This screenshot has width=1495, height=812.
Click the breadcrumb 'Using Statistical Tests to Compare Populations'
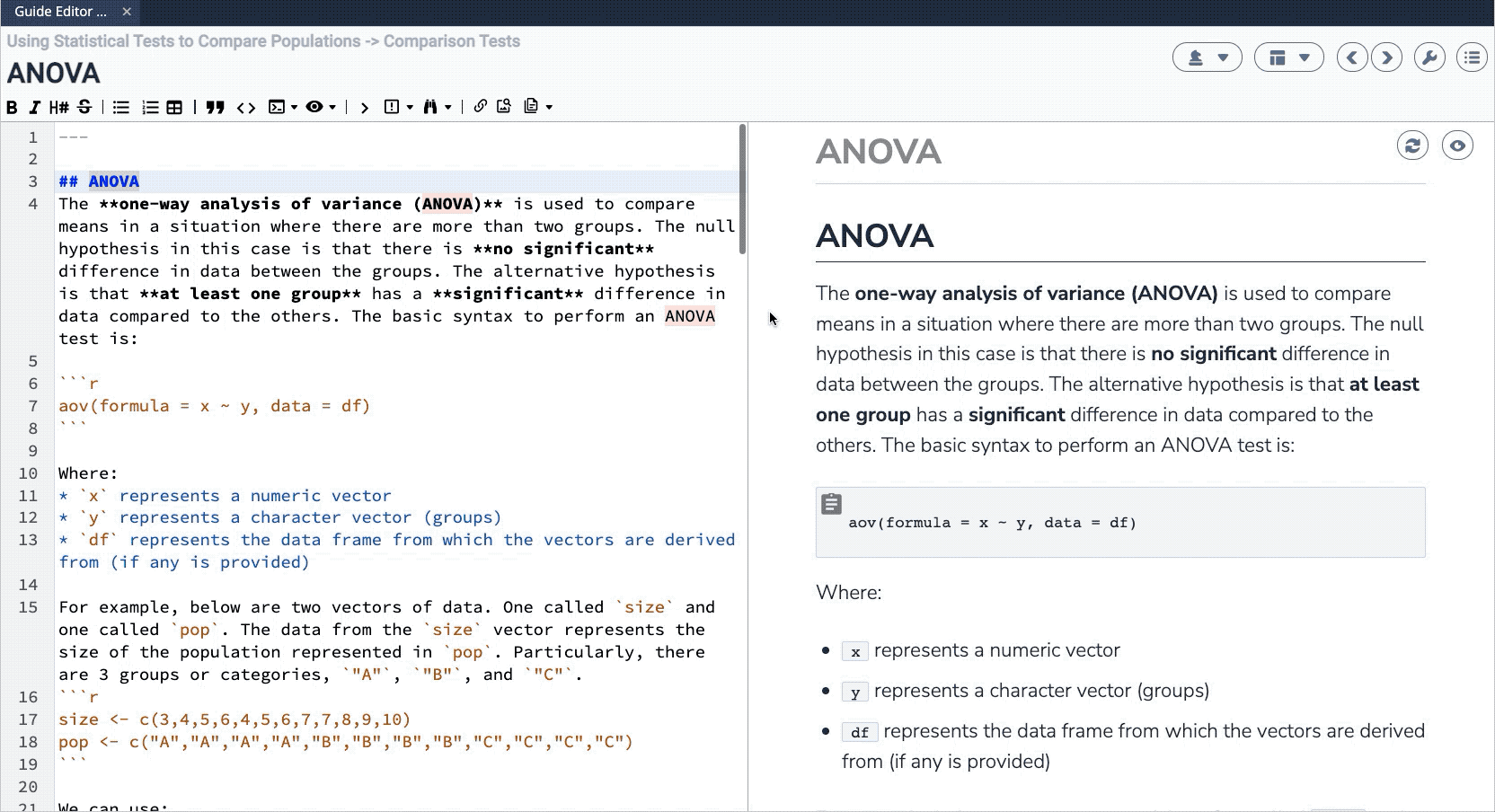coord(184,41)
